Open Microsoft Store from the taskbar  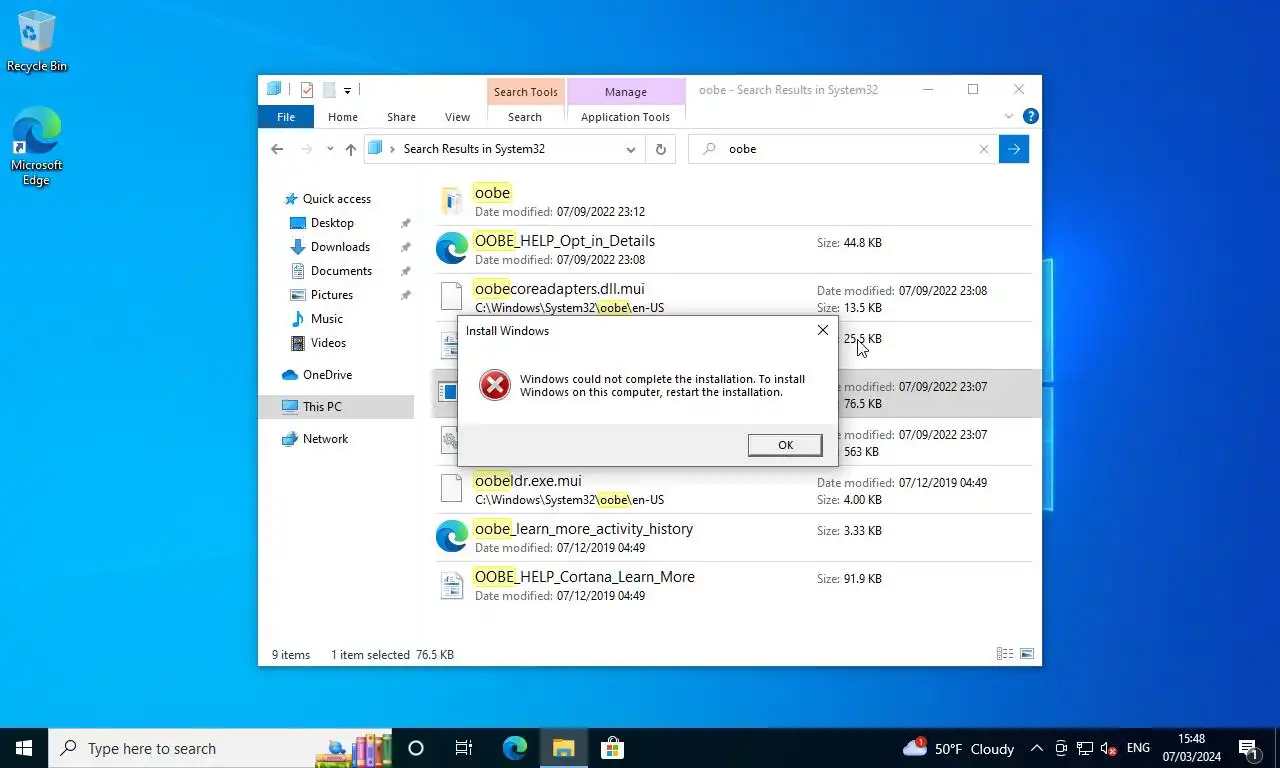612,748
